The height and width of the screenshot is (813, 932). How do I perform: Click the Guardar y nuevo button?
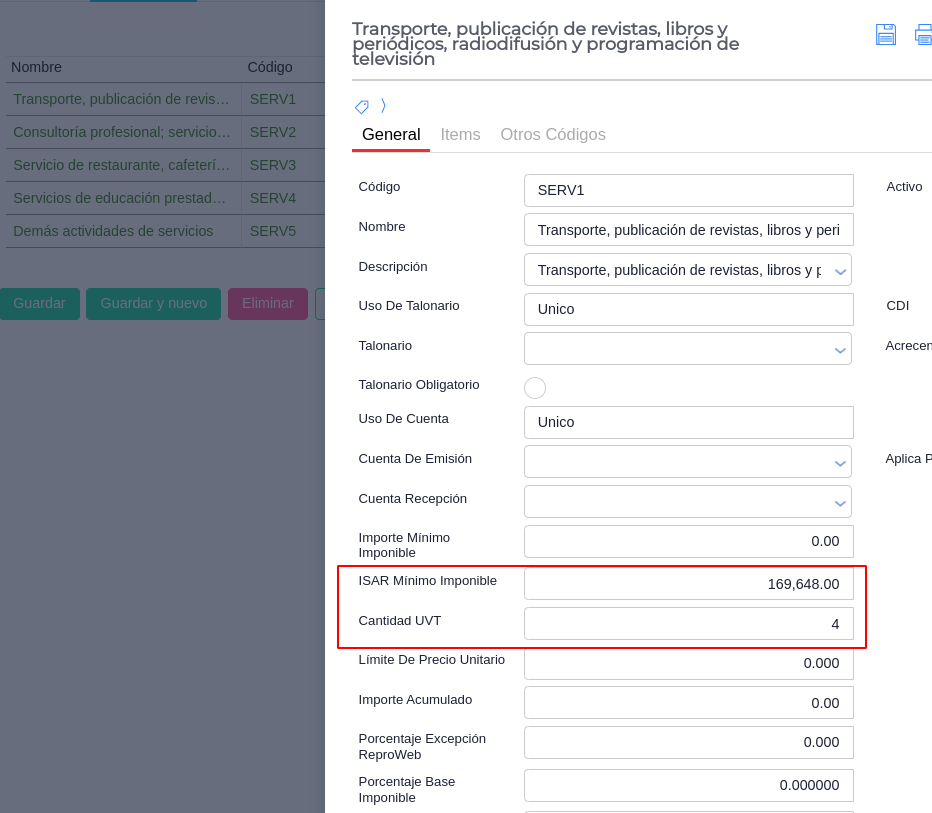click(153, 304)
